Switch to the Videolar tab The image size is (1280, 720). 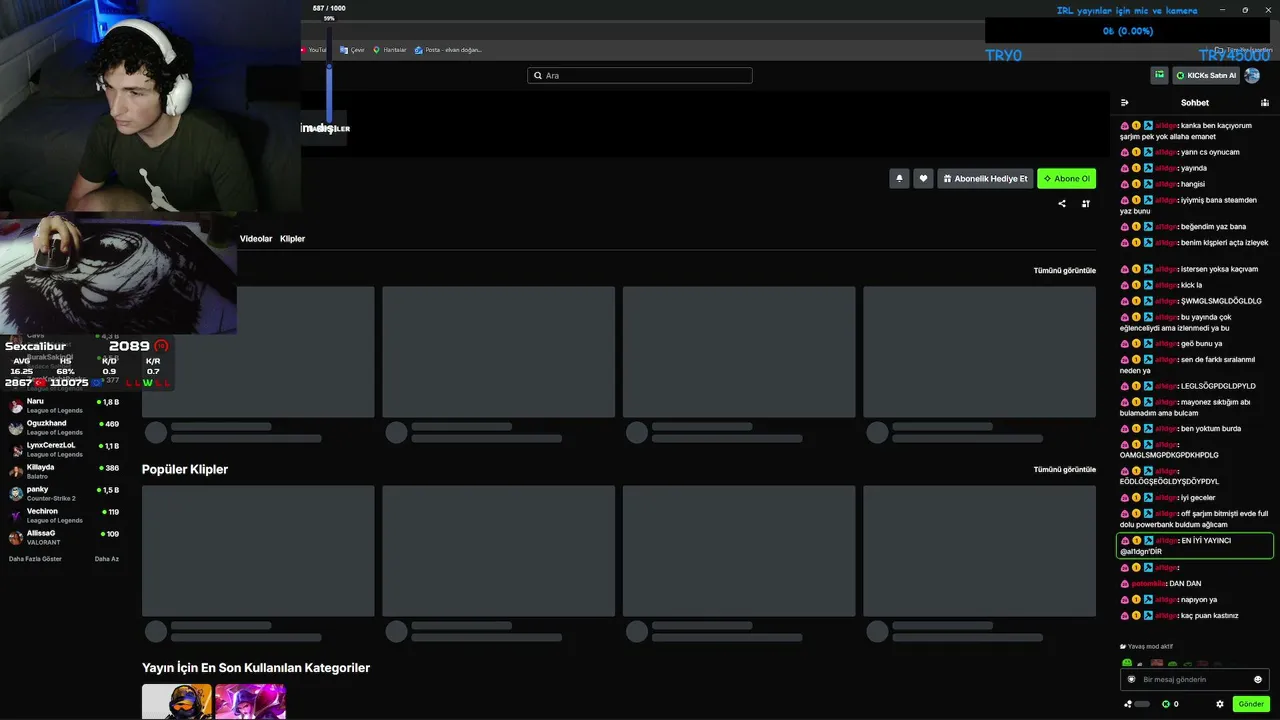point(256,239)
